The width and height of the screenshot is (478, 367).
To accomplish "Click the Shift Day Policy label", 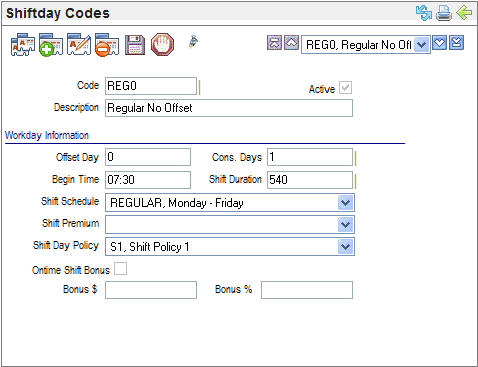I will 66,246.
